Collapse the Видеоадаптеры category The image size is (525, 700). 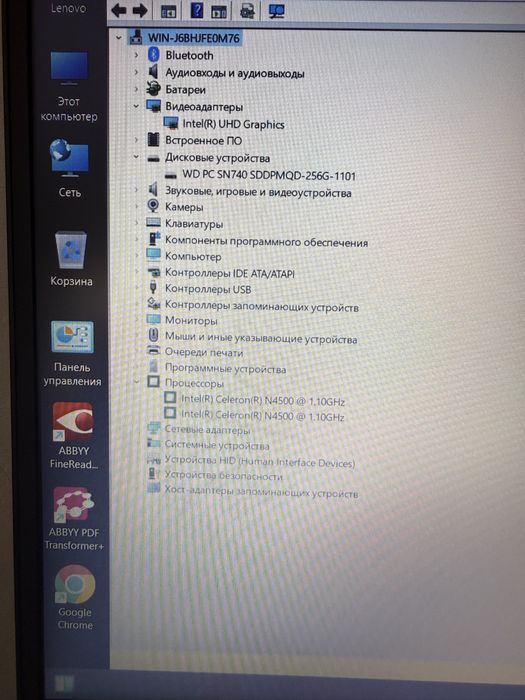tap(136, 106)
